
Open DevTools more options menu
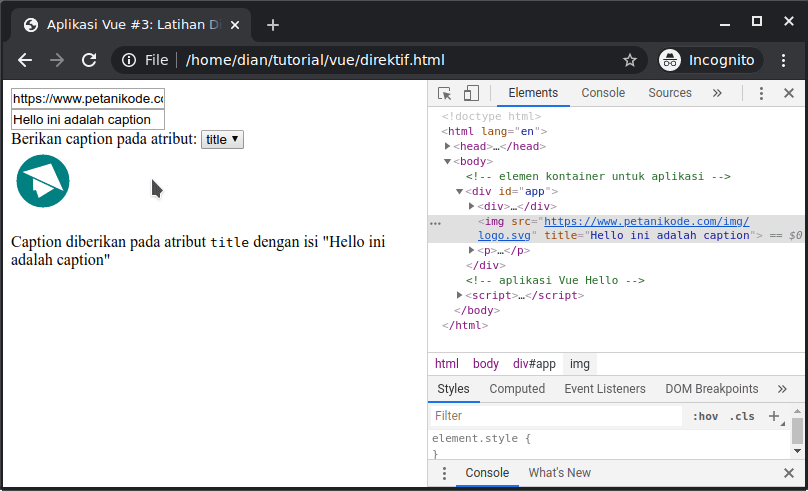click(x=761, y=93)
